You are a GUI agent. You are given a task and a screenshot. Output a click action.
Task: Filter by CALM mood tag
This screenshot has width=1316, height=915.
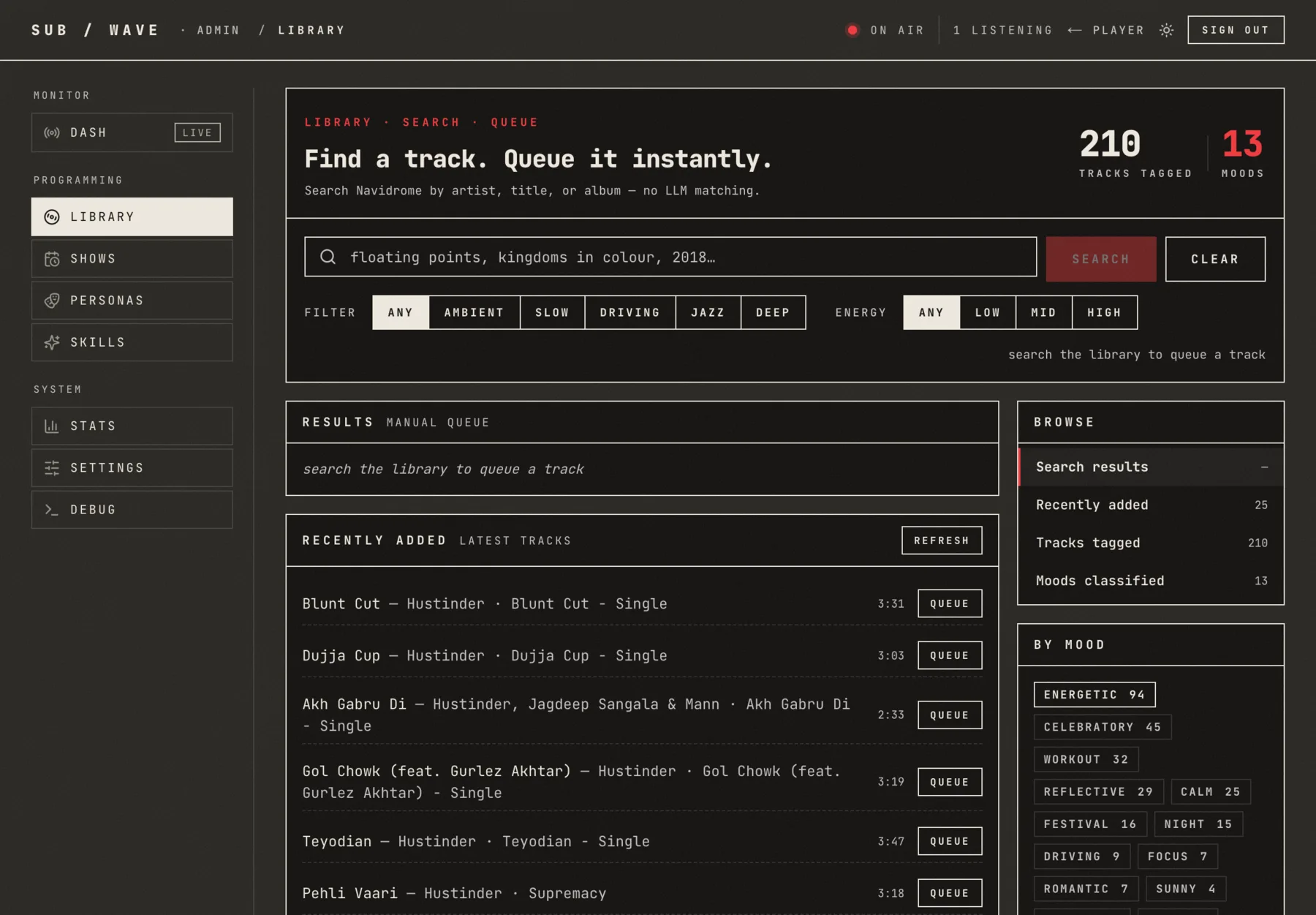[x=1211, y=791]
